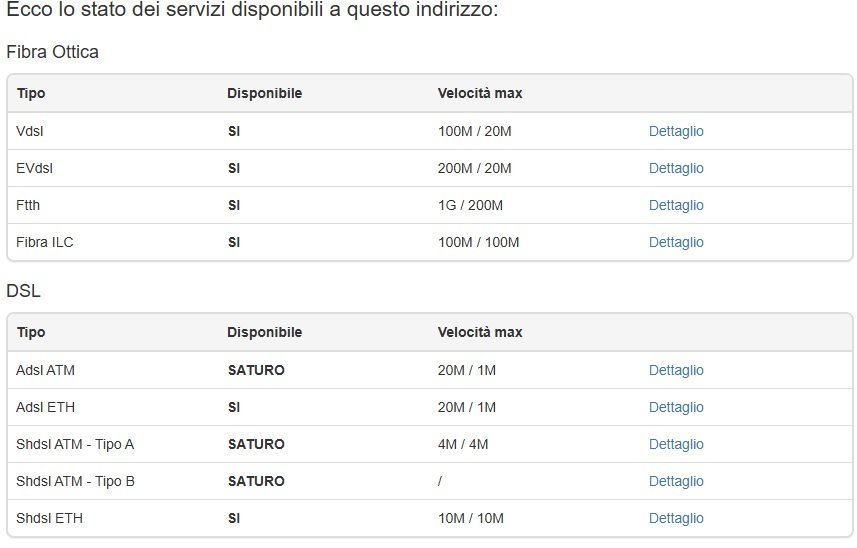Select the EVdsl type cell
The image size is (857, 548).
click(34, 168)
